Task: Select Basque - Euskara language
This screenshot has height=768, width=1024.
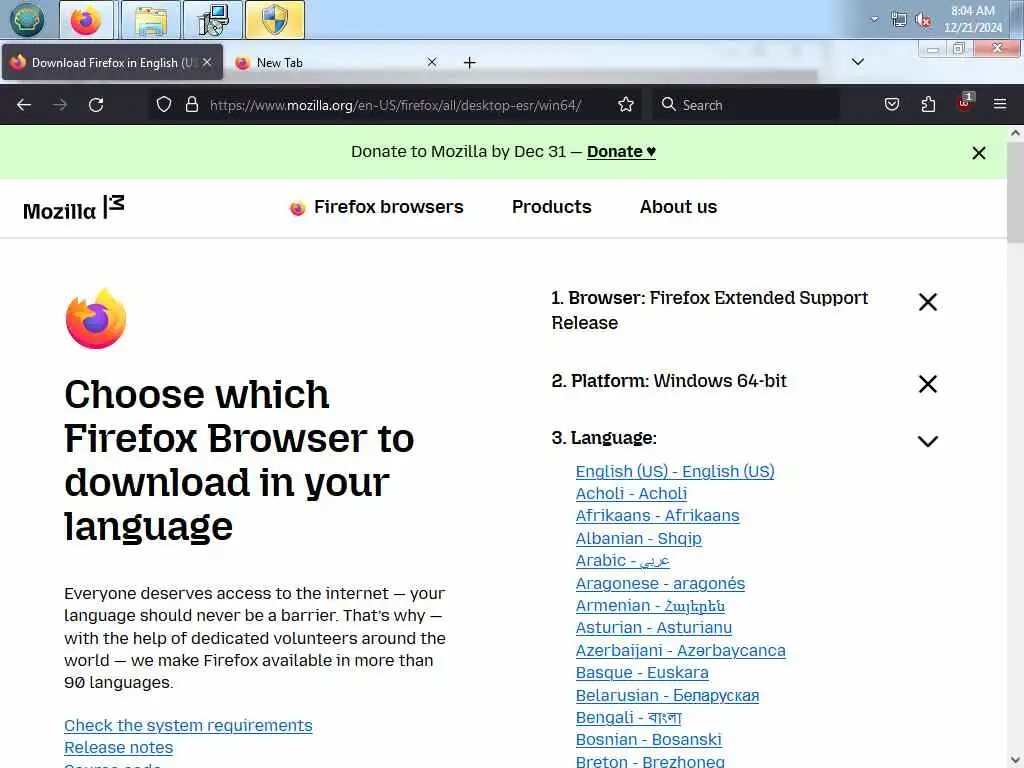Action: (641, 673)
